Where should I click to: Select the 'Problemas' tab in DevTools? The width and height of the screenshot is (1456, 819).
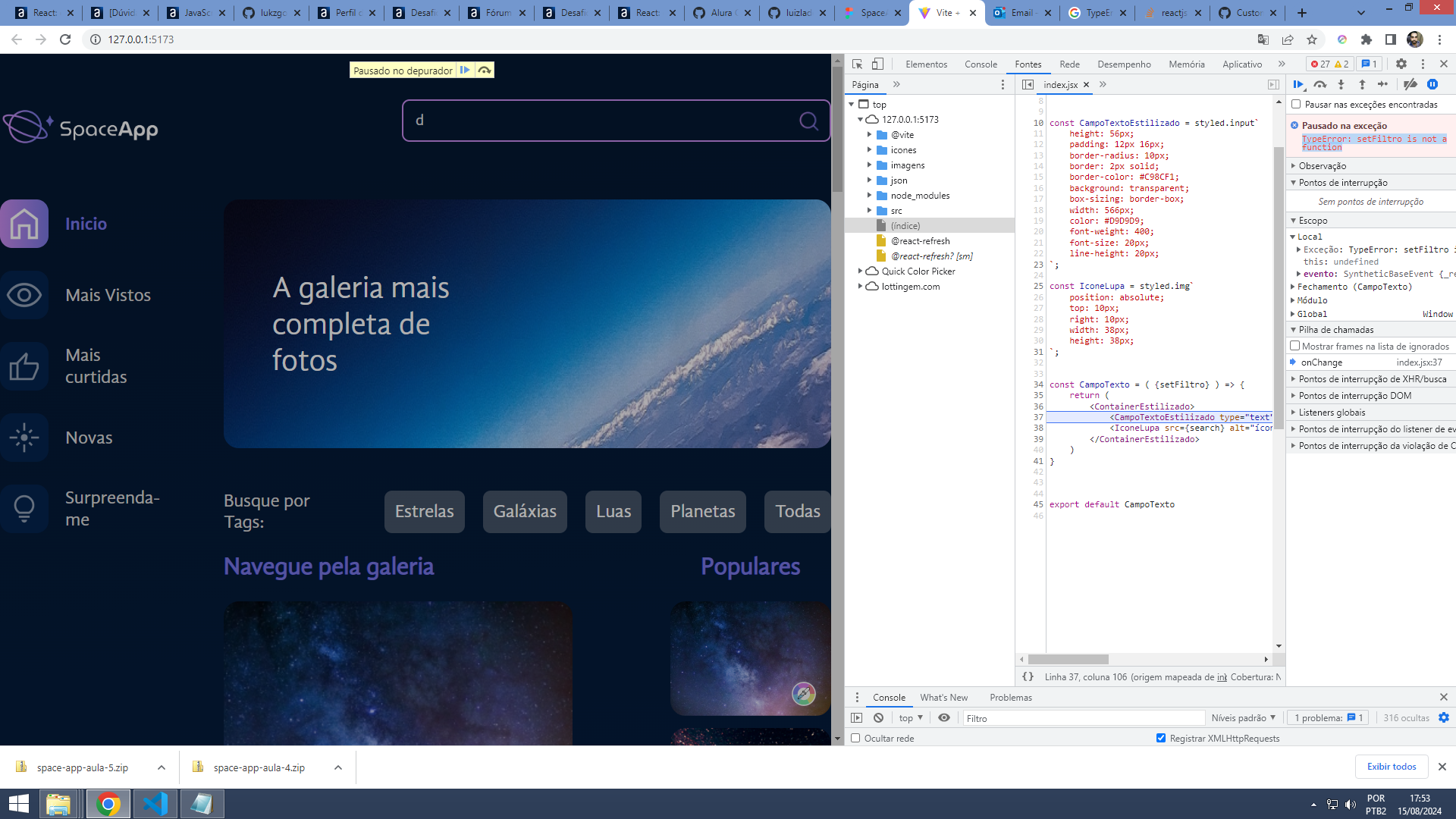click(1011, 697)
